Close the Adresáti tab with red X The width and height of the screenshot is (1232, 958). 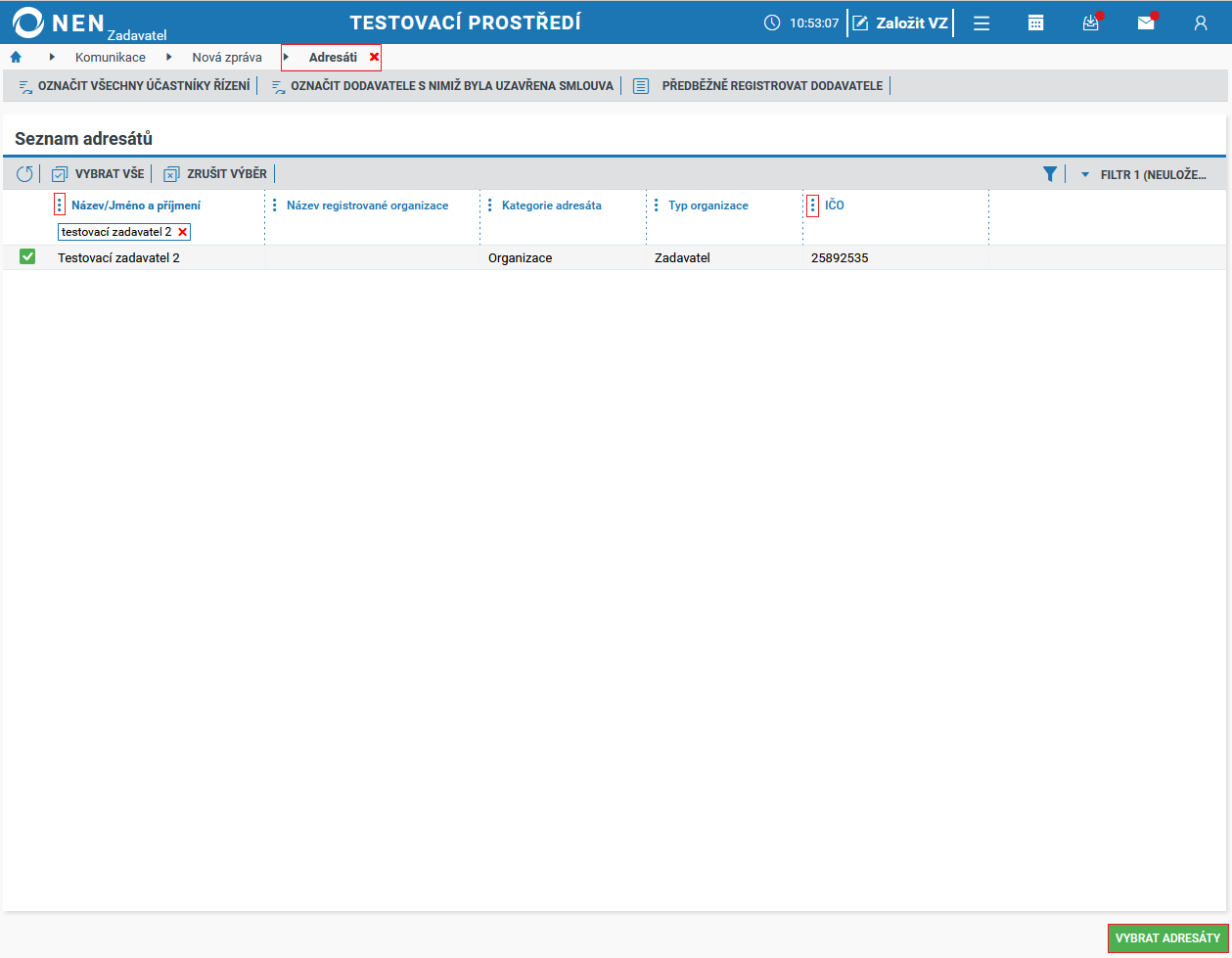coord(374,57)
